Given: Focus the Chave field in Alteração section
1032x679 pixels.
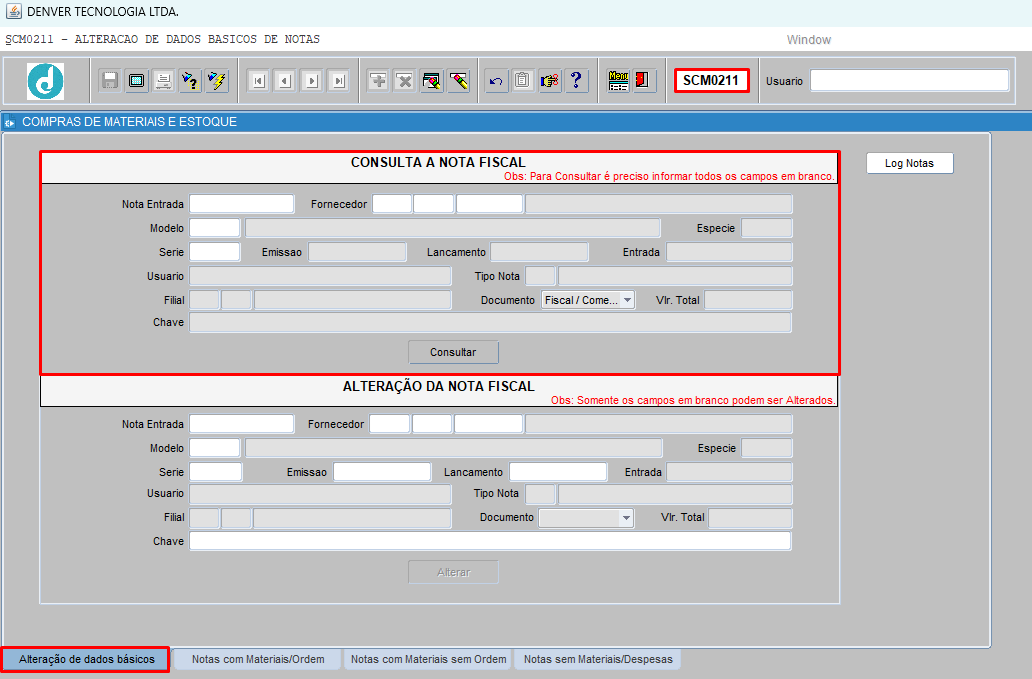Looking at the screenshot, I should [490, 541].
